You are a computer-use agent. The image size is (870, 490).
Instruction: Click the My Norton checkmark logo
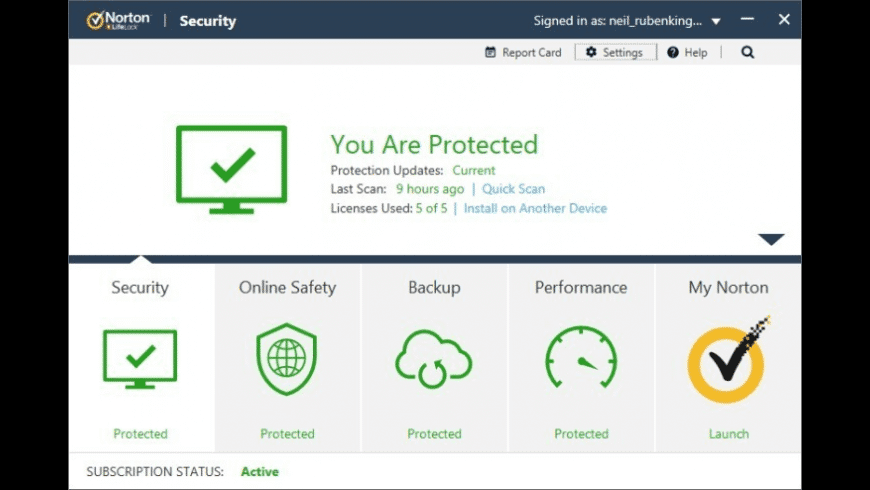coord(728,360)
